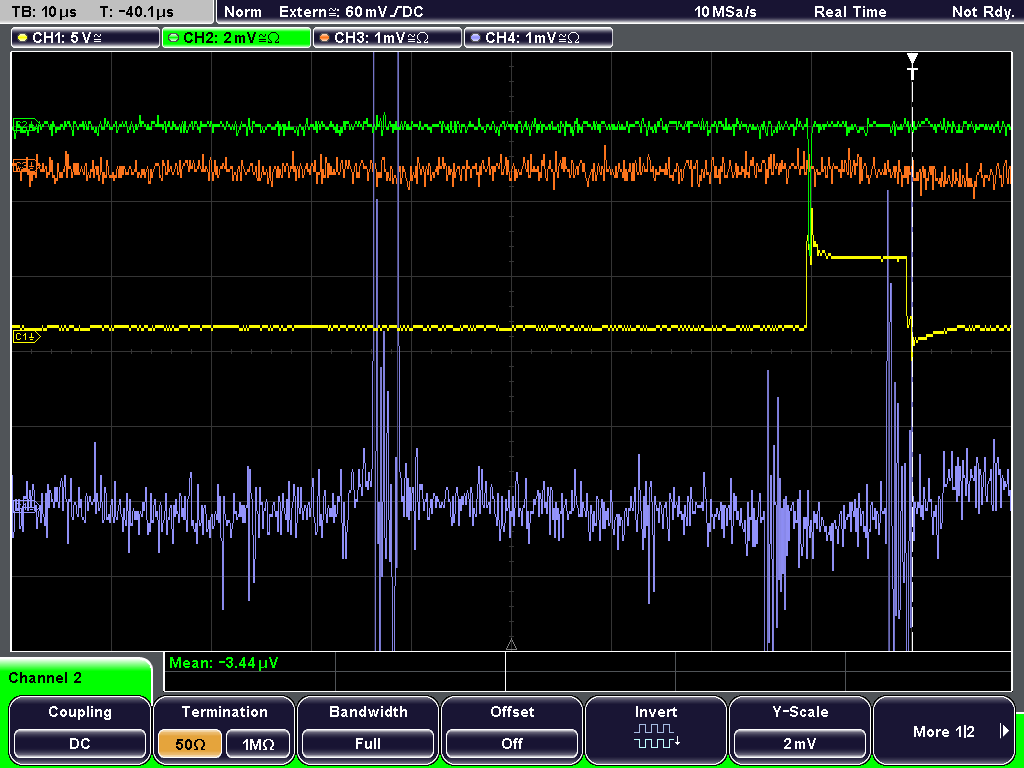The width and height of the screenshot is (1024, 768).
Task: Select the CH3: 1 mV channel tab
Action: [x=387, y=38]
